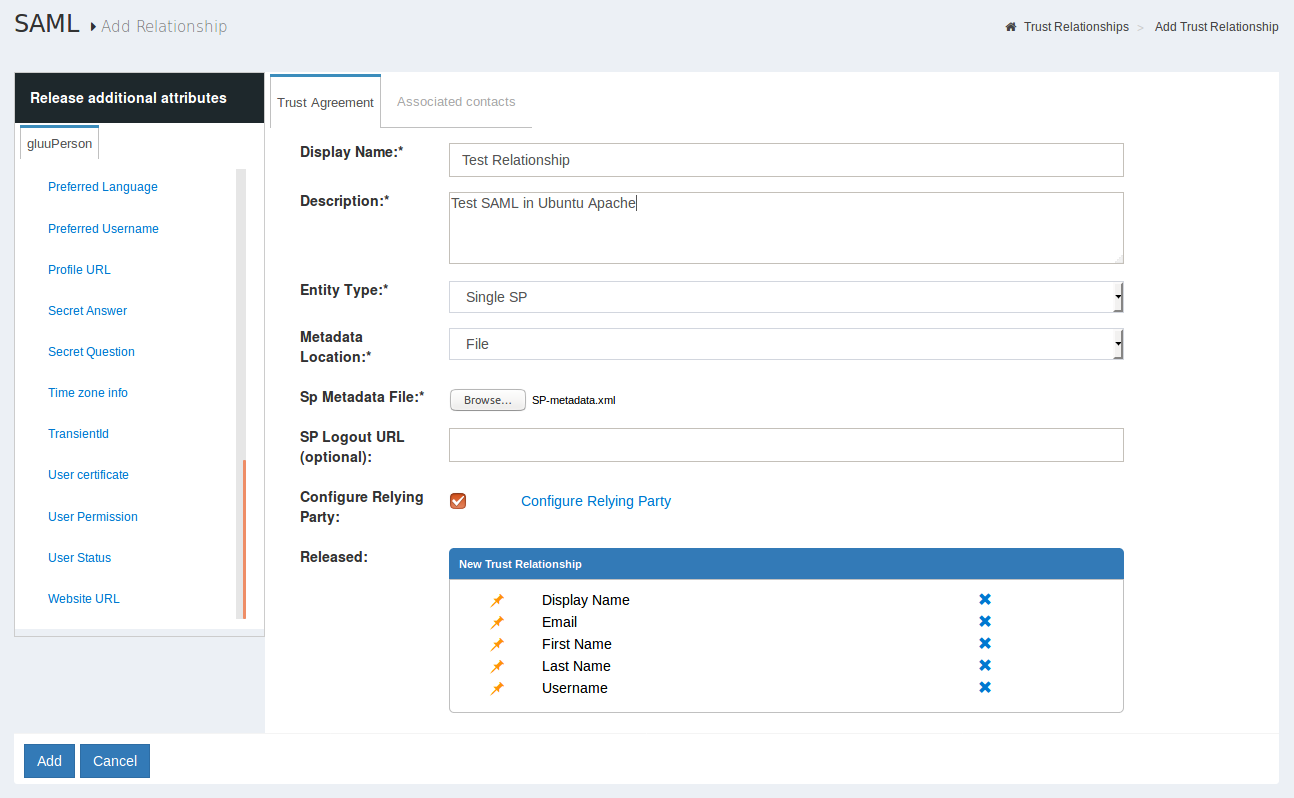The image size is (1294, 798).
Task: Remove the Display Name released attribute
Action: tap(985, 599)
